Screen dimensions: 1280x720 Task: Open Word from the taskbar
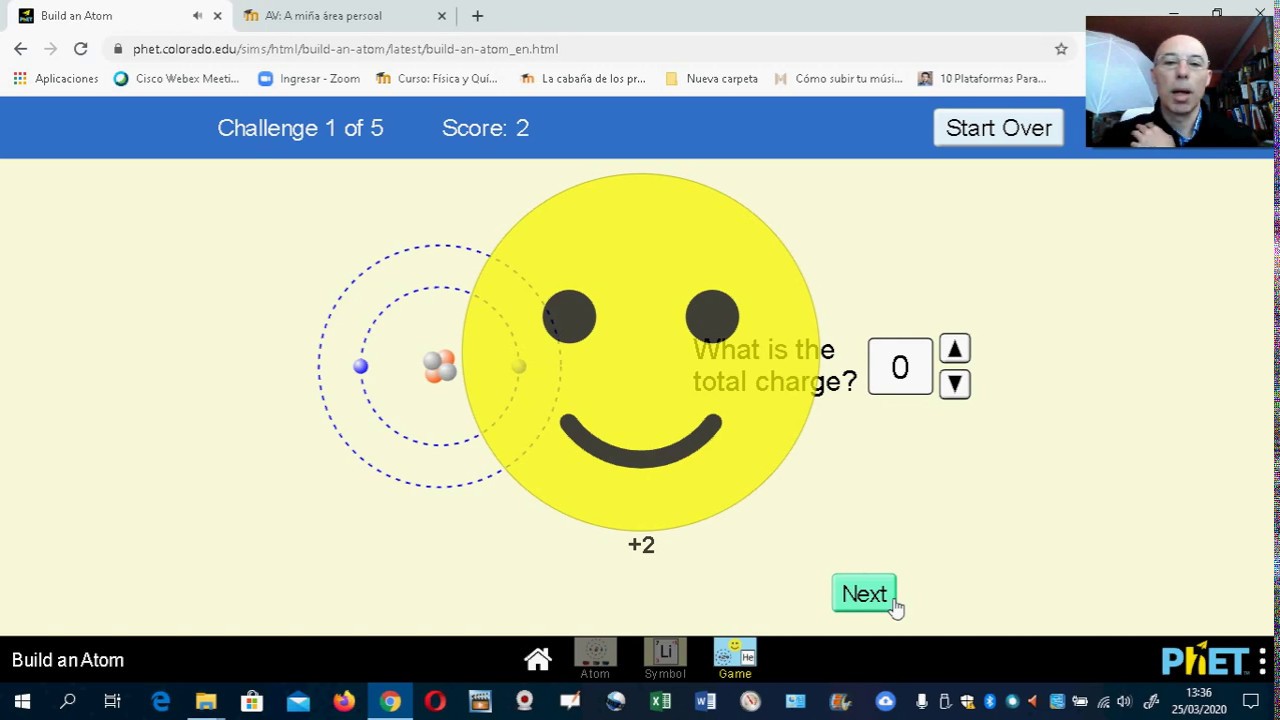(705, 702)
